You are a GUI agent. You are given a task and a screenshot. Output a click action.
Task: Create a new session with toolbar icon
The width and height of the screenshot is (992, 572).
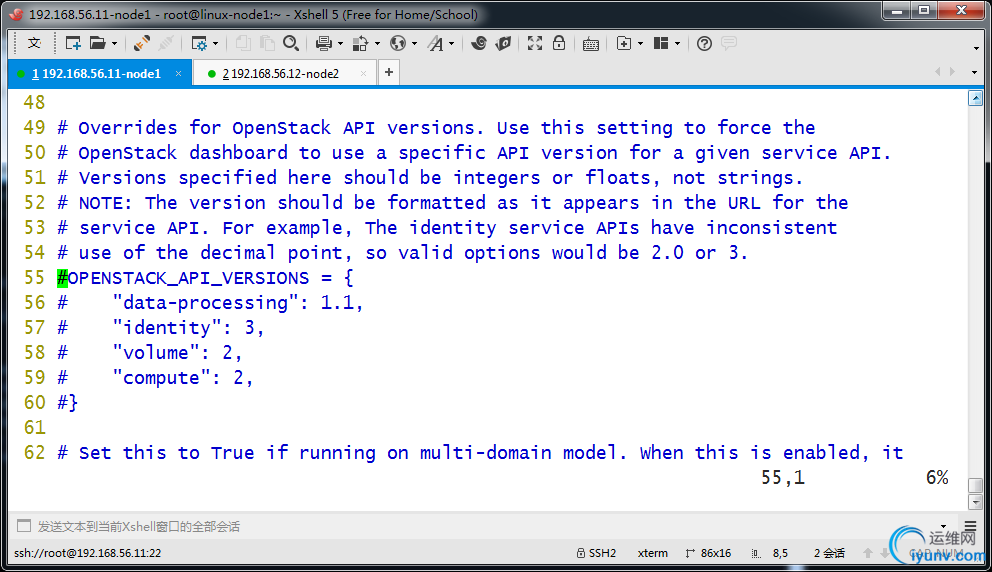click(x=73, y=43)
